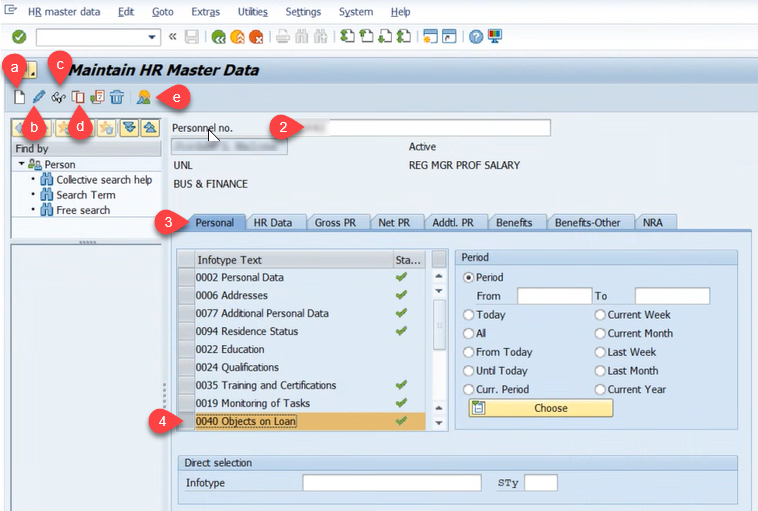The image size is (758, 511).
Task: Click the Change pencil icon
Action: pos(39,97)
